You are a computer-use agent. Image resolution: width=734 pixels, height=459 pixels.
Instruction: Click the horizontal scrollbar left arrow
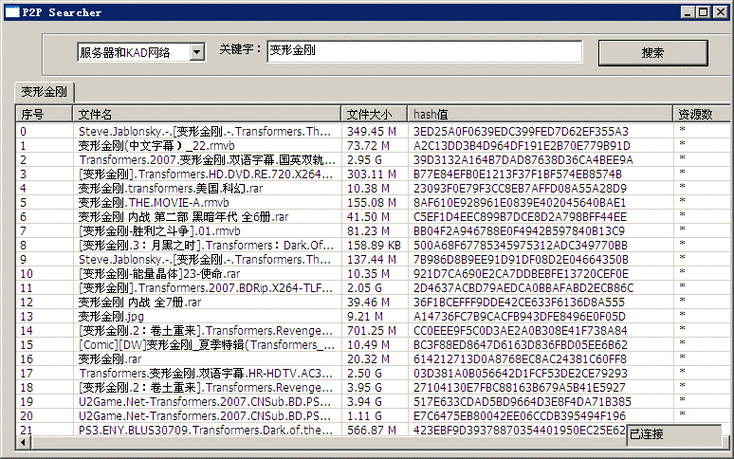pyautogui.click(x=23, y=442)
